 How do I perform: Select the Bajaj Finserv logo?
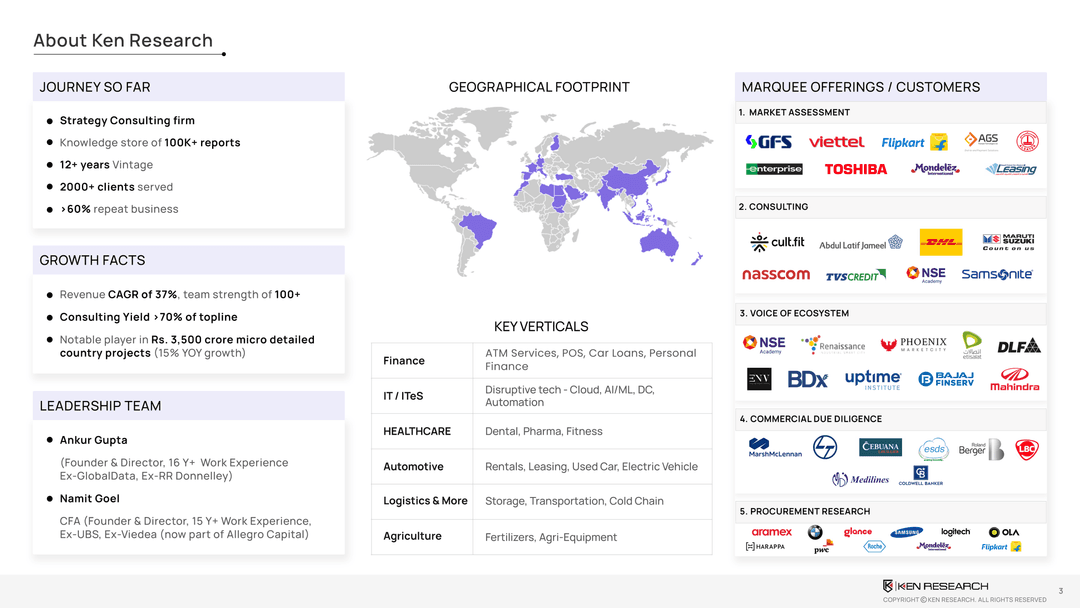[945, 379]
